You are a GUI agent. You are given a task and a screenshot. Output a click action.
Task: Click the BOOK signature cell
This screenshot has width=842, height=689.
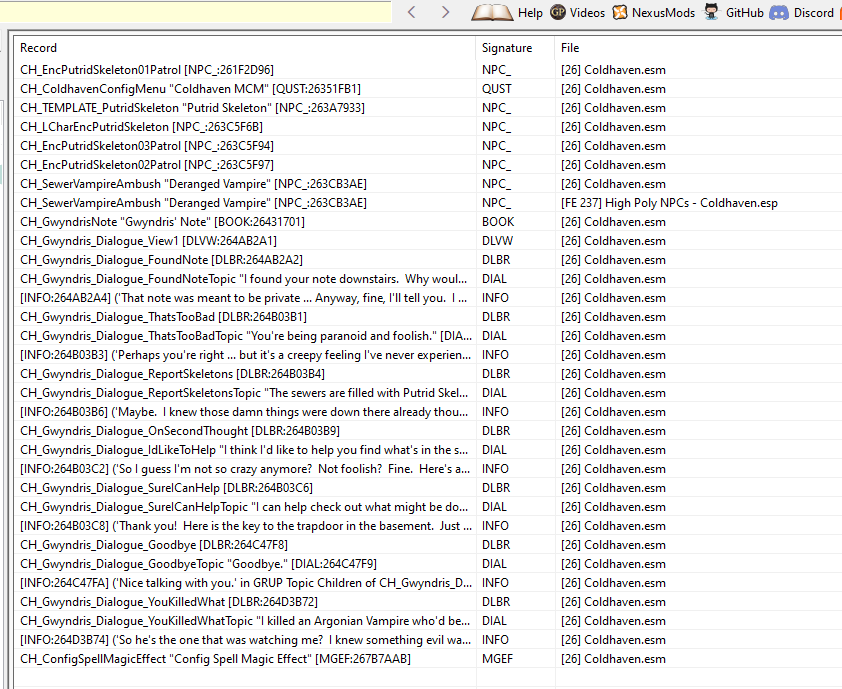coord(498,222)
